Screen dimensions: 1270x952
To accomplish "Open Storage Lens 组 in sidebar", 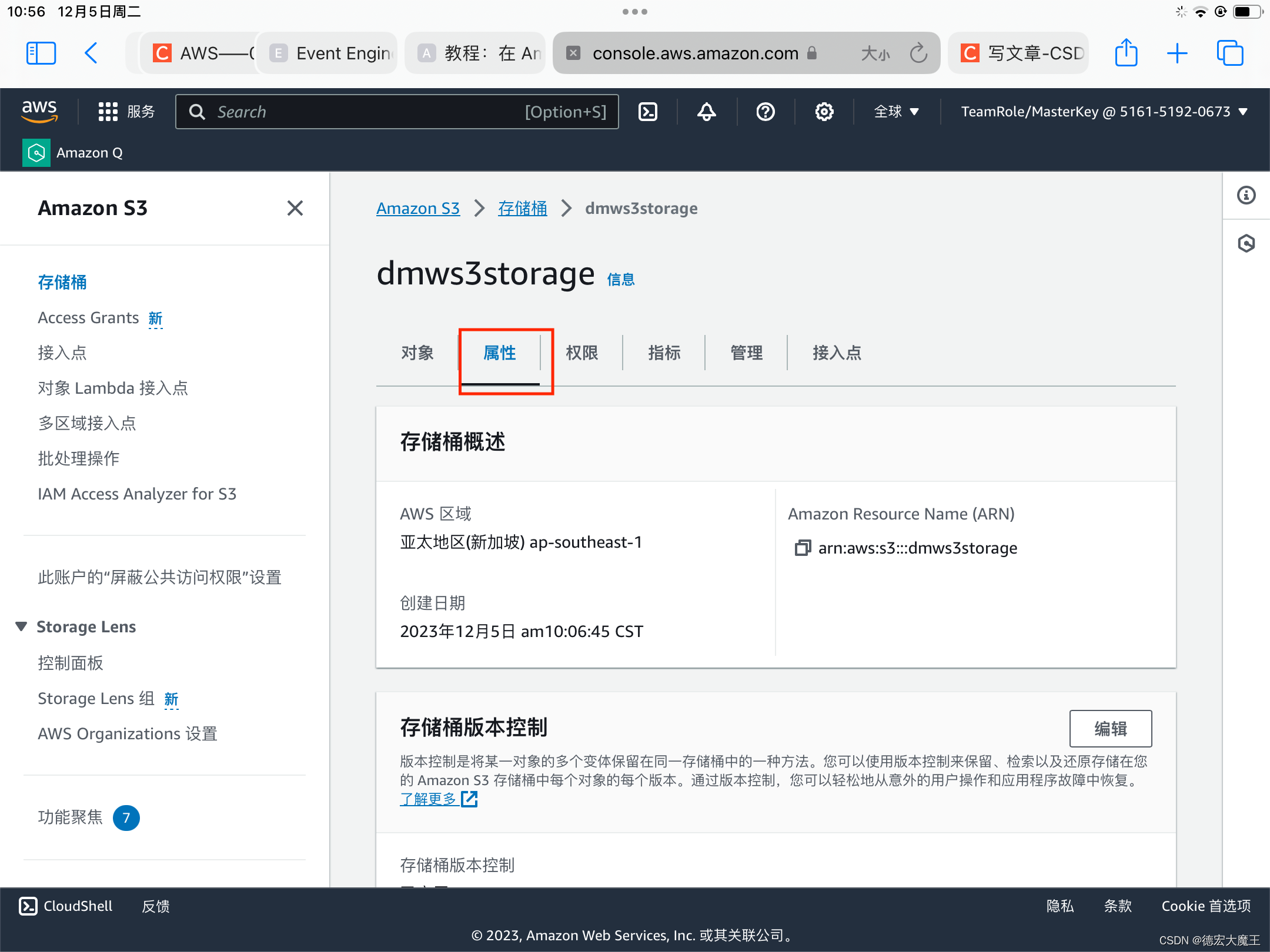I will pyautogui.click(x=96, y=698).
